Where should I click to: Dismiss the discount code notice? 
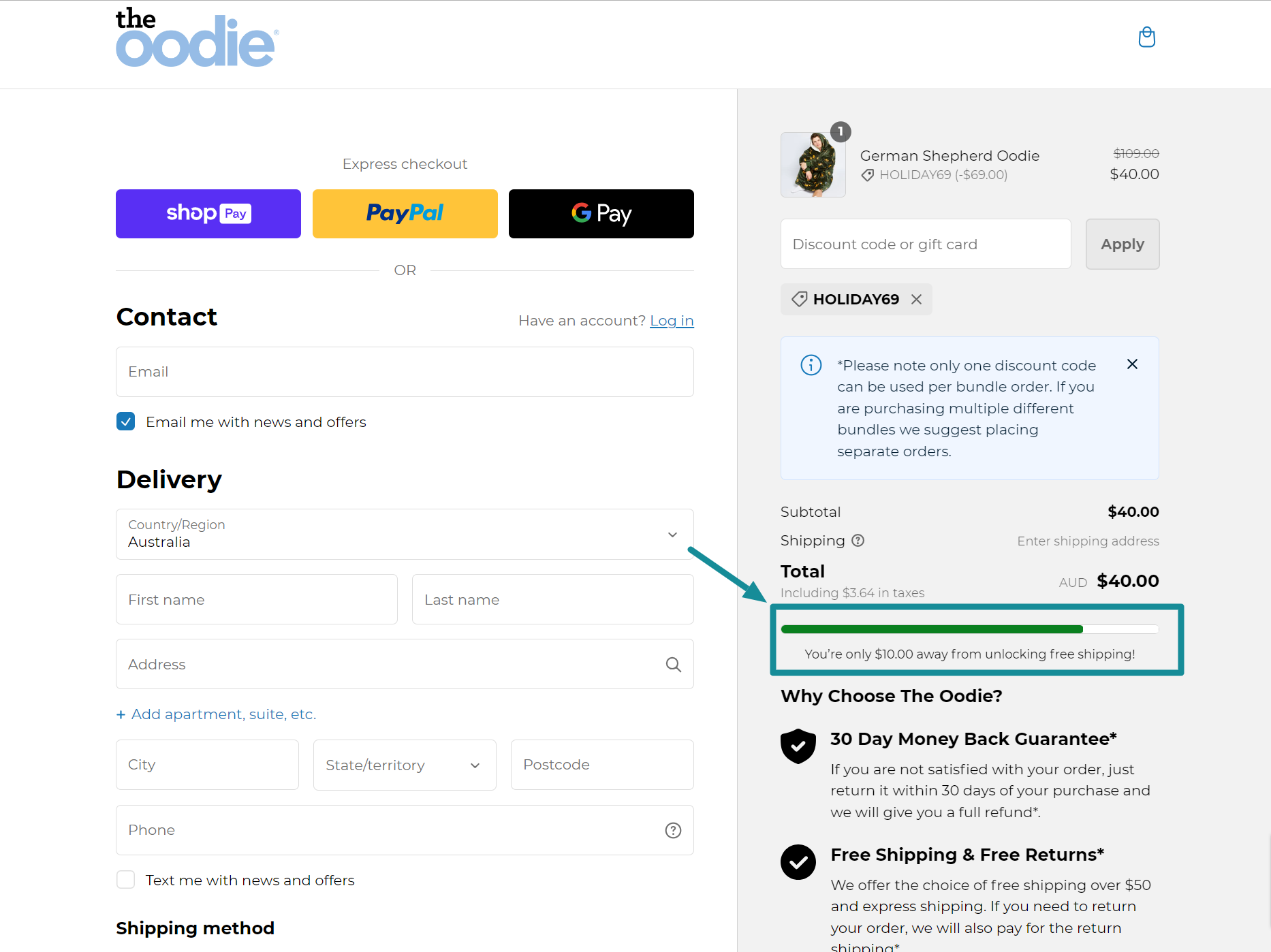pyautogui.click(x=1132, y=364)
